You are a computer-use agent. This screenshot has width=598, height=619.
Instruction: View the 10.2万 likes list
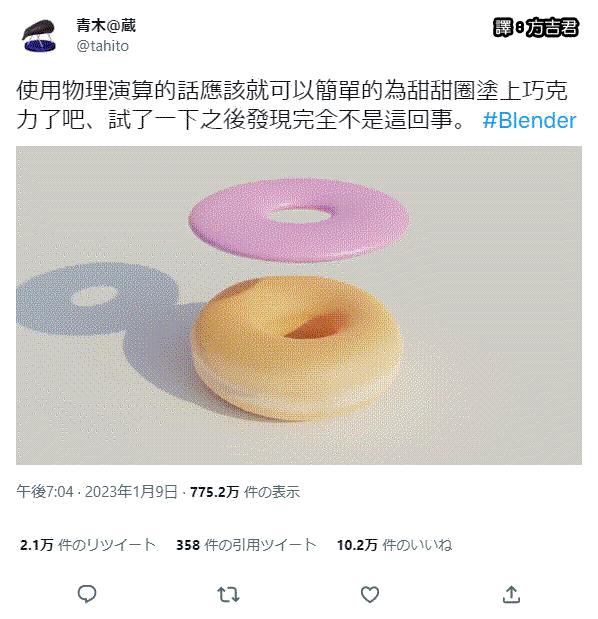(394, 545)
